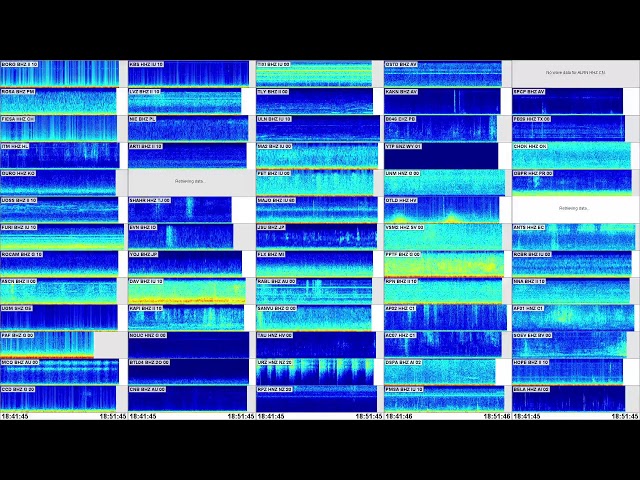The width and height of the screenshot is (640, 480).
Task: Open the PMSA BHZ IU 10 spectrogram
Action: (444, 399)
